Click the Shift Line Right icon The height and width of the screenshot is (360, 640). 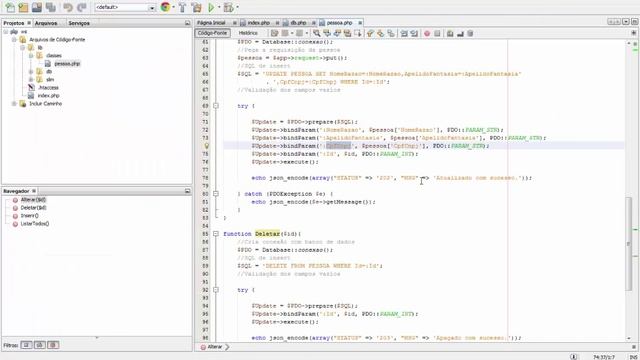[x=414, y=33]
